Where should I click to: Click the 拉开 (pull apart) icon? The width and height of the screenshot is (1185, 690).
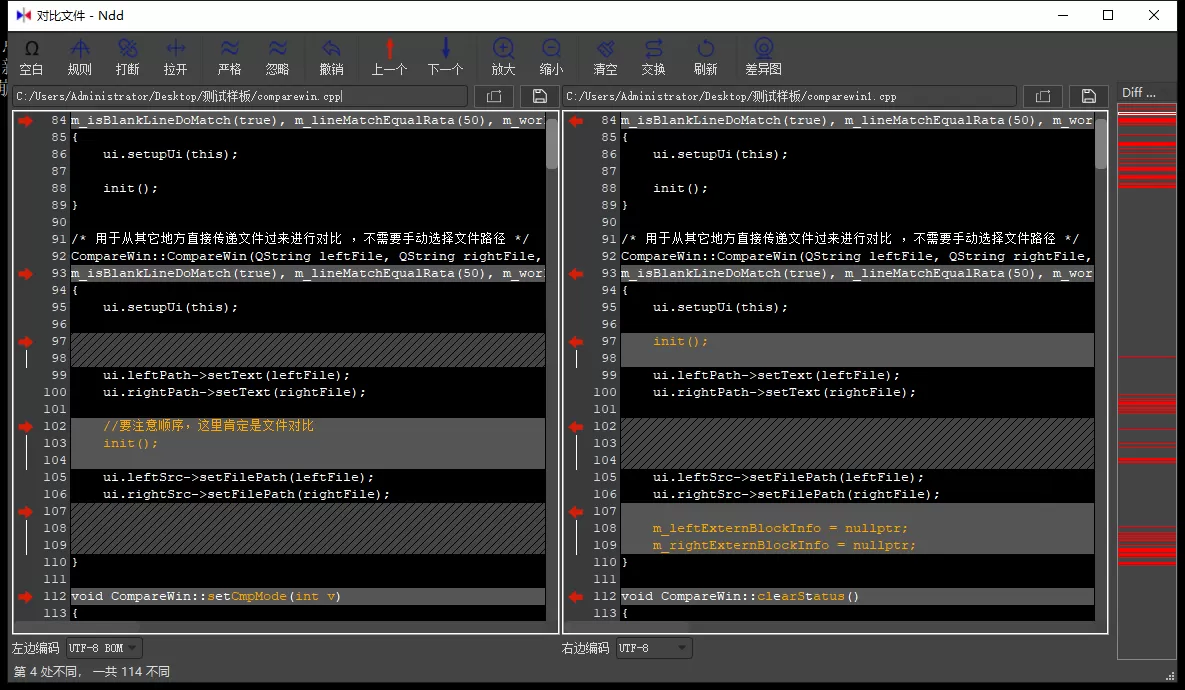[x=176, y=56]
